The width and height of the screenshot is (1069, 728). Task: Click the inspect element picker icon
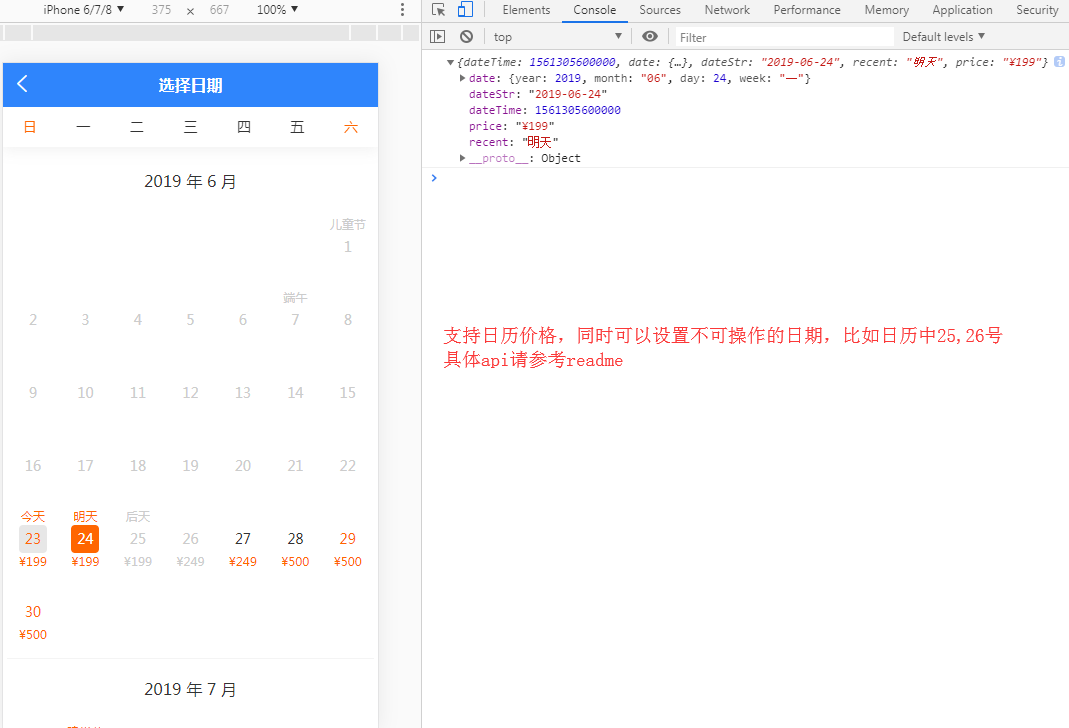pos(438,10)
